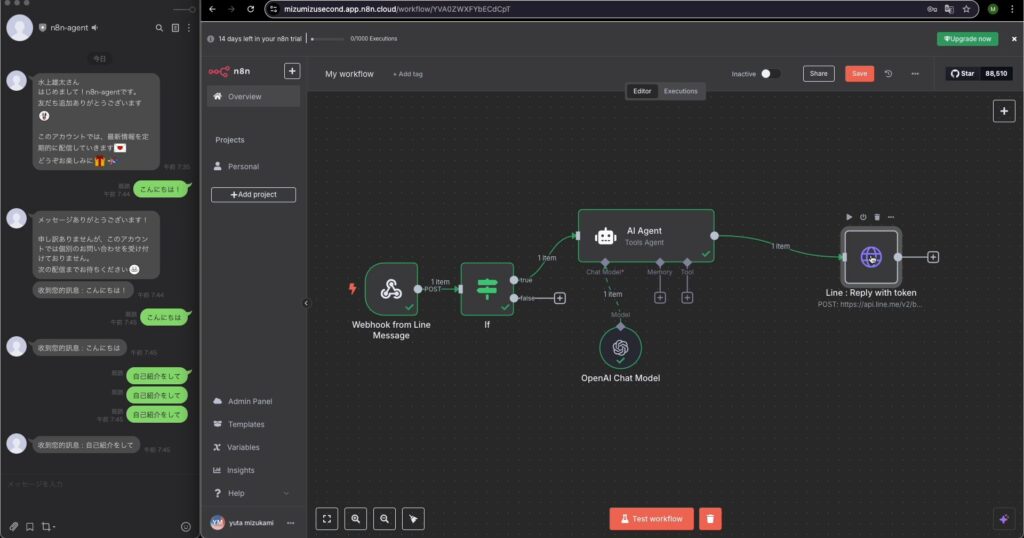Switch to the Executions tab

tap(680, 91)
